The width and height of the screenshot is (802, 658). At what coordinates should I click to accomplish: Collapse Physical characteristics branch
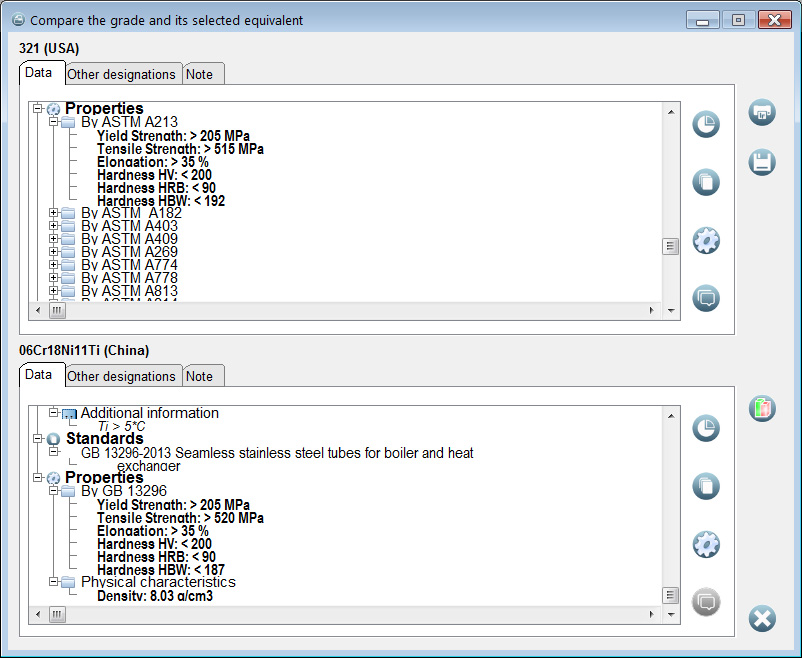pyautogui.click(x=53, y=581)
